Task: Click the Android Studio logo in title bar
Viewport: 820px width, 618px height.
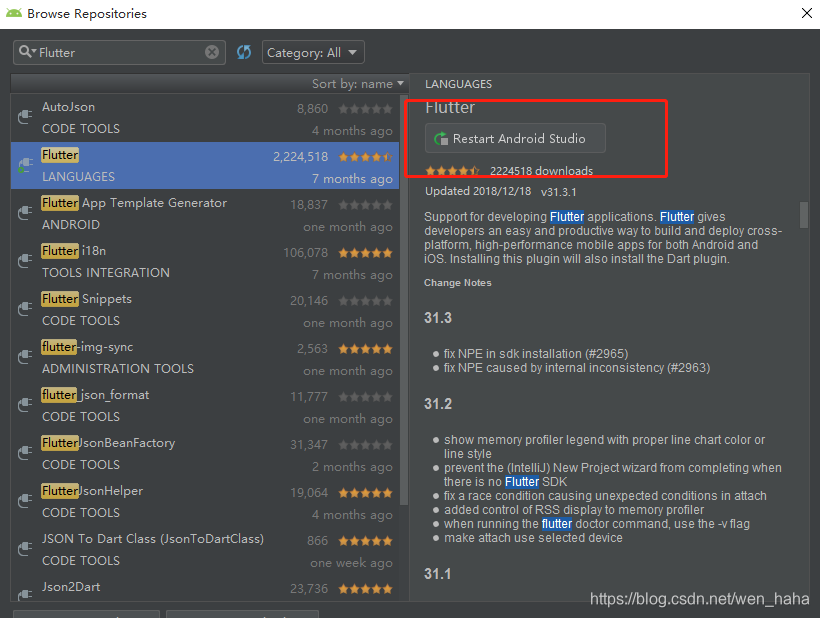Action: [14, 13]
